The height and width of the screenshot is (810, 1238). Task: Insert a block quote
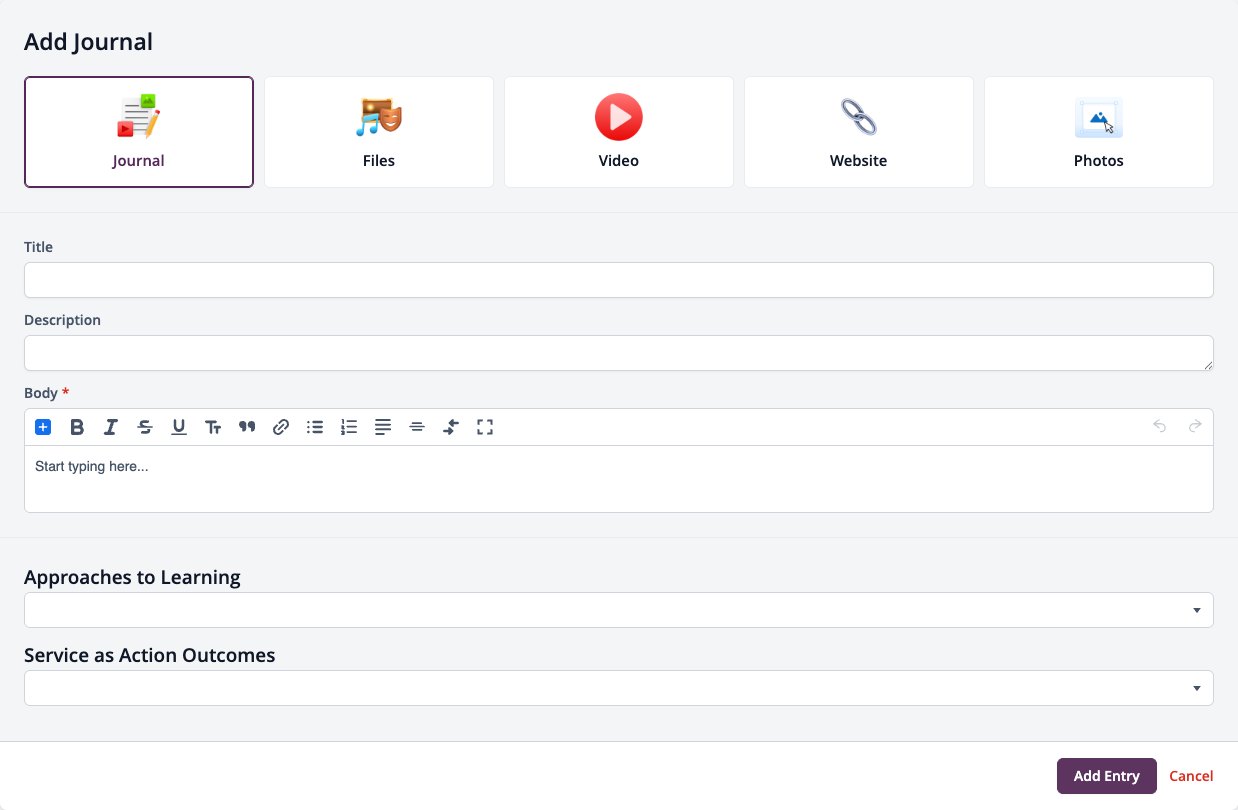pos(247,427)
